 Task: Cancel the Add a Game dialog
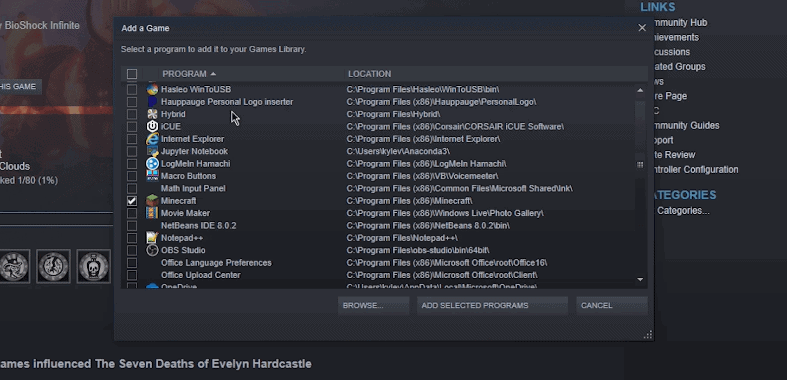pyautogui.click(x=611, y=305)
